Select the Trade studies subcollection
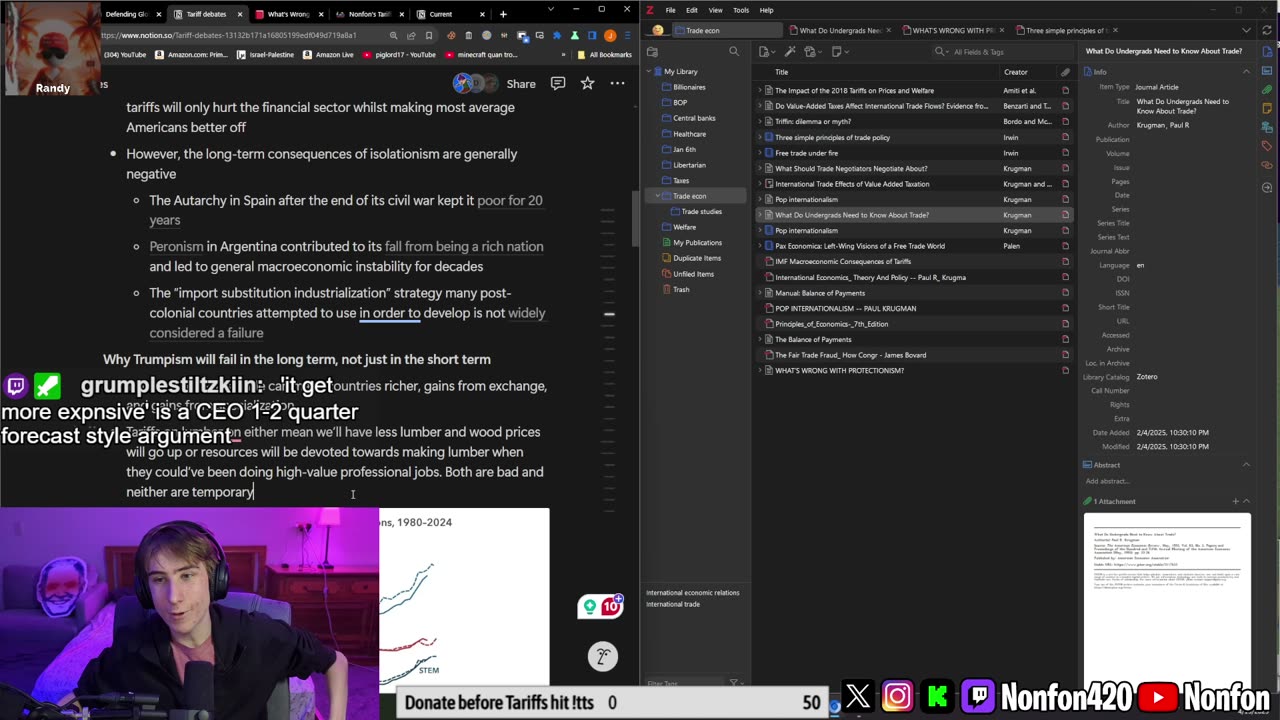This screenshot has height=720, width=1280. 701,212
